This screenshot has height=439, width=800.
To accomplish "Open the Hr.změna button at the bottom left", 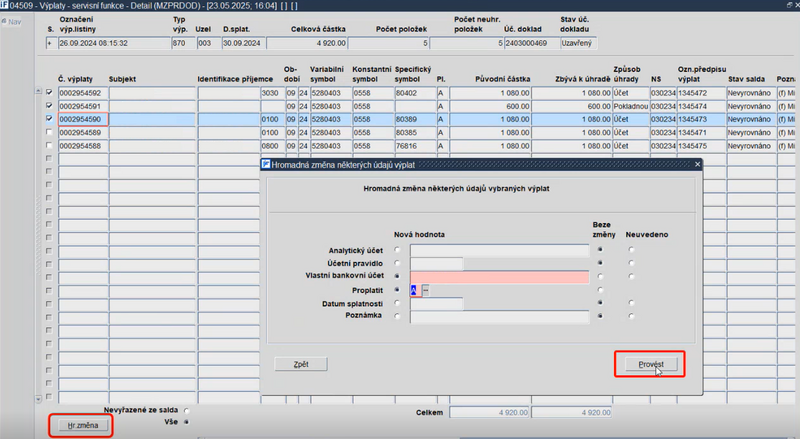I will (x=83, y=425).
